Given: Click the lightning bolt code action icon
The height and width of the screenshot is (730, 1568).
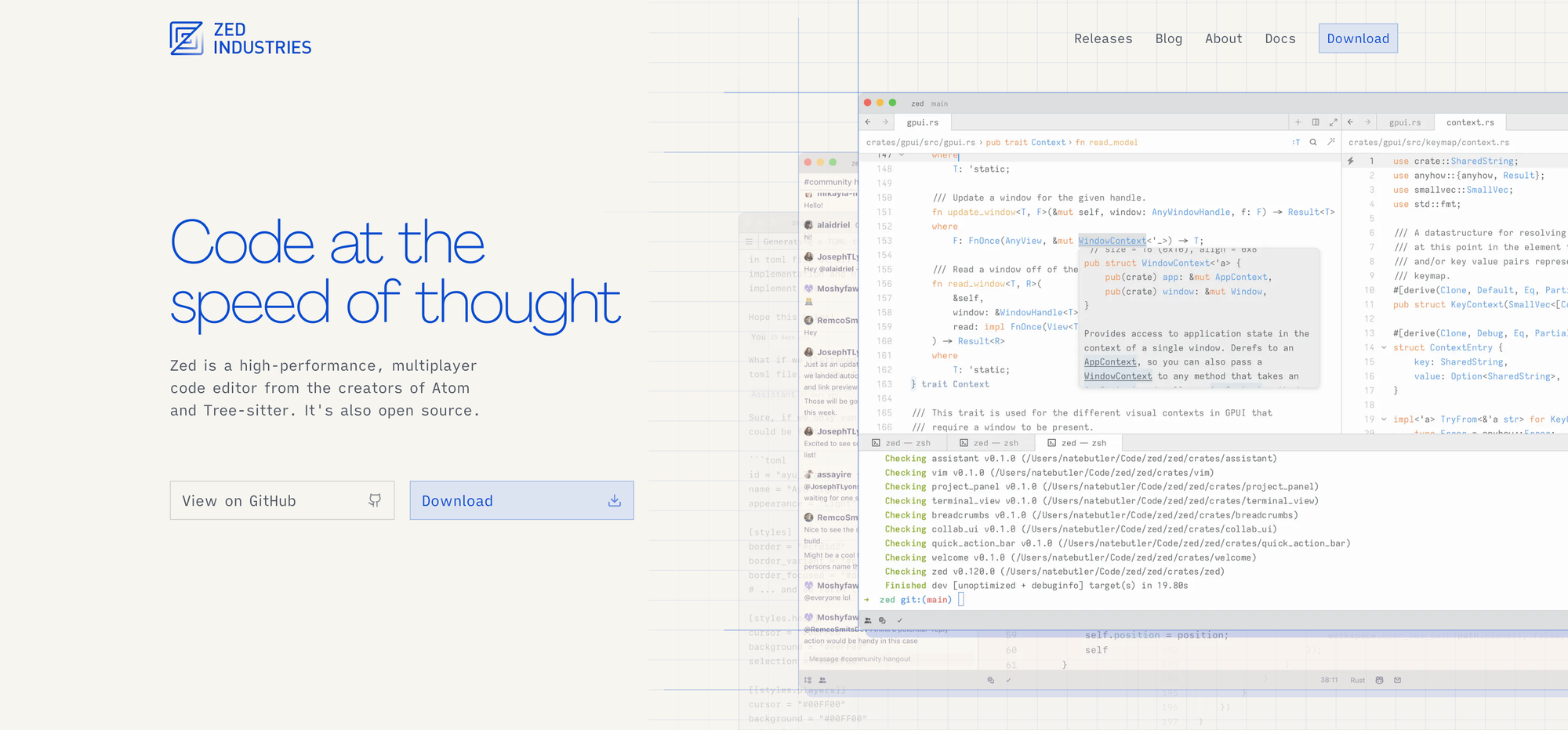Looking at the screenshot, I should [1350, 161].
